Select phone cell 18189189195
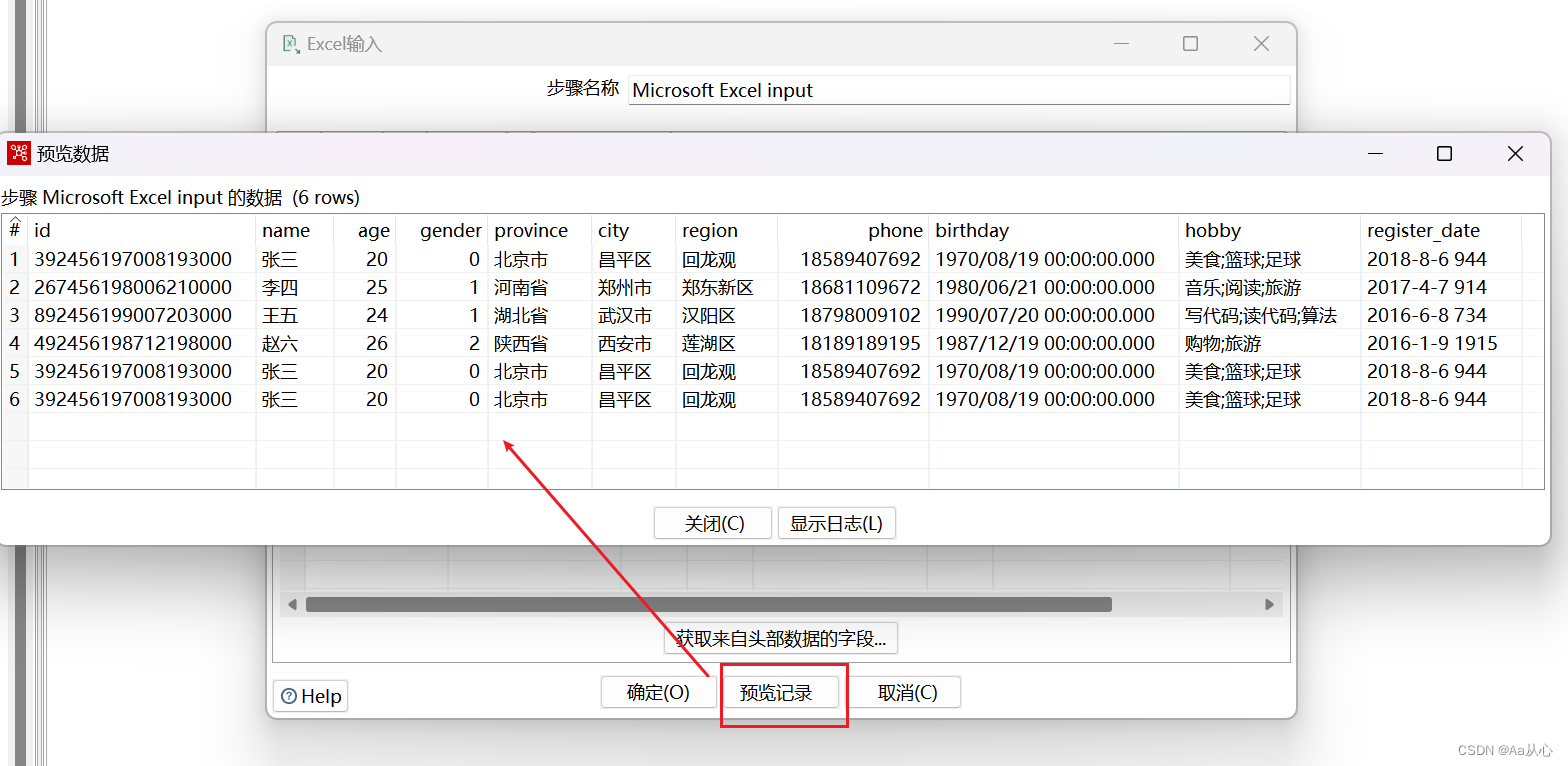Screen dimensions: 1568x766 click(x=853, y=343)
